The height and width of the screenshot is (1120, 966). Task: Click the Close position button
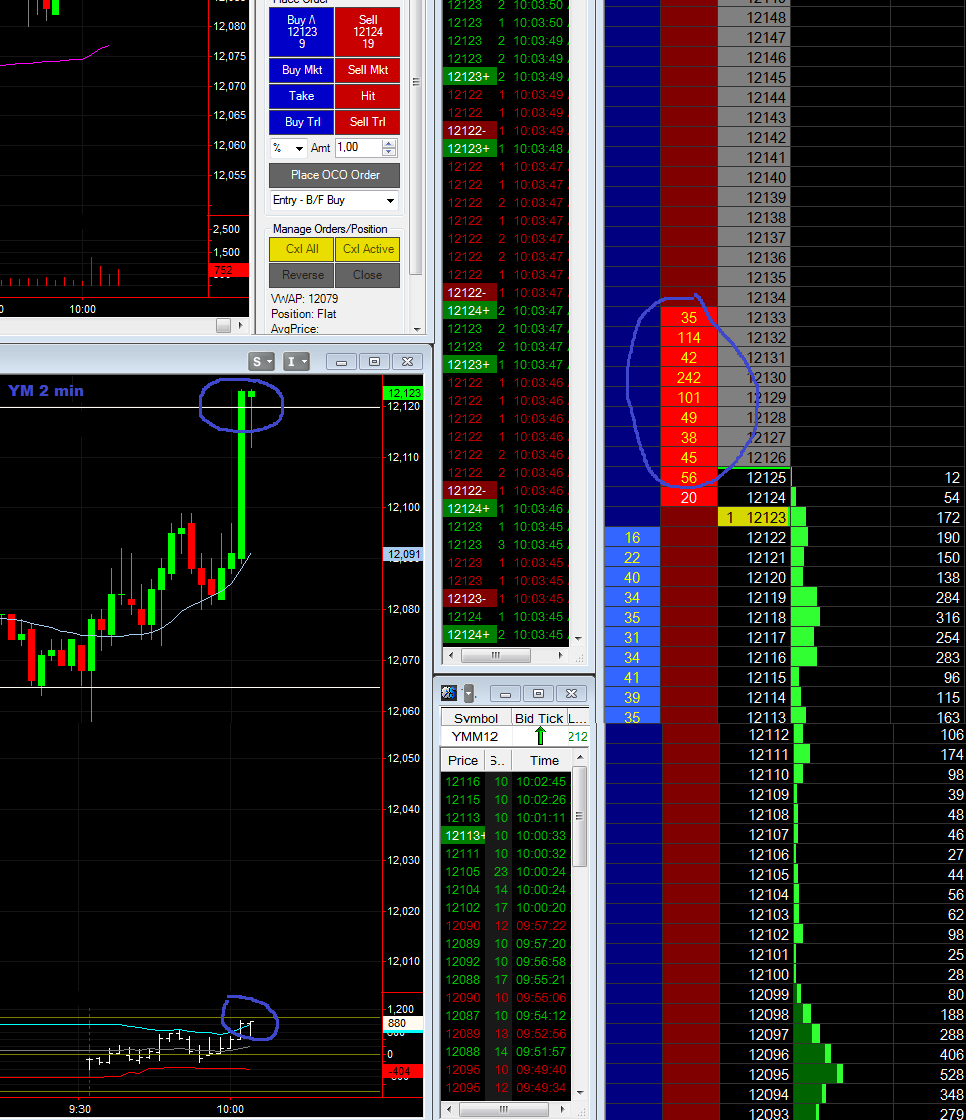(367, 275)
